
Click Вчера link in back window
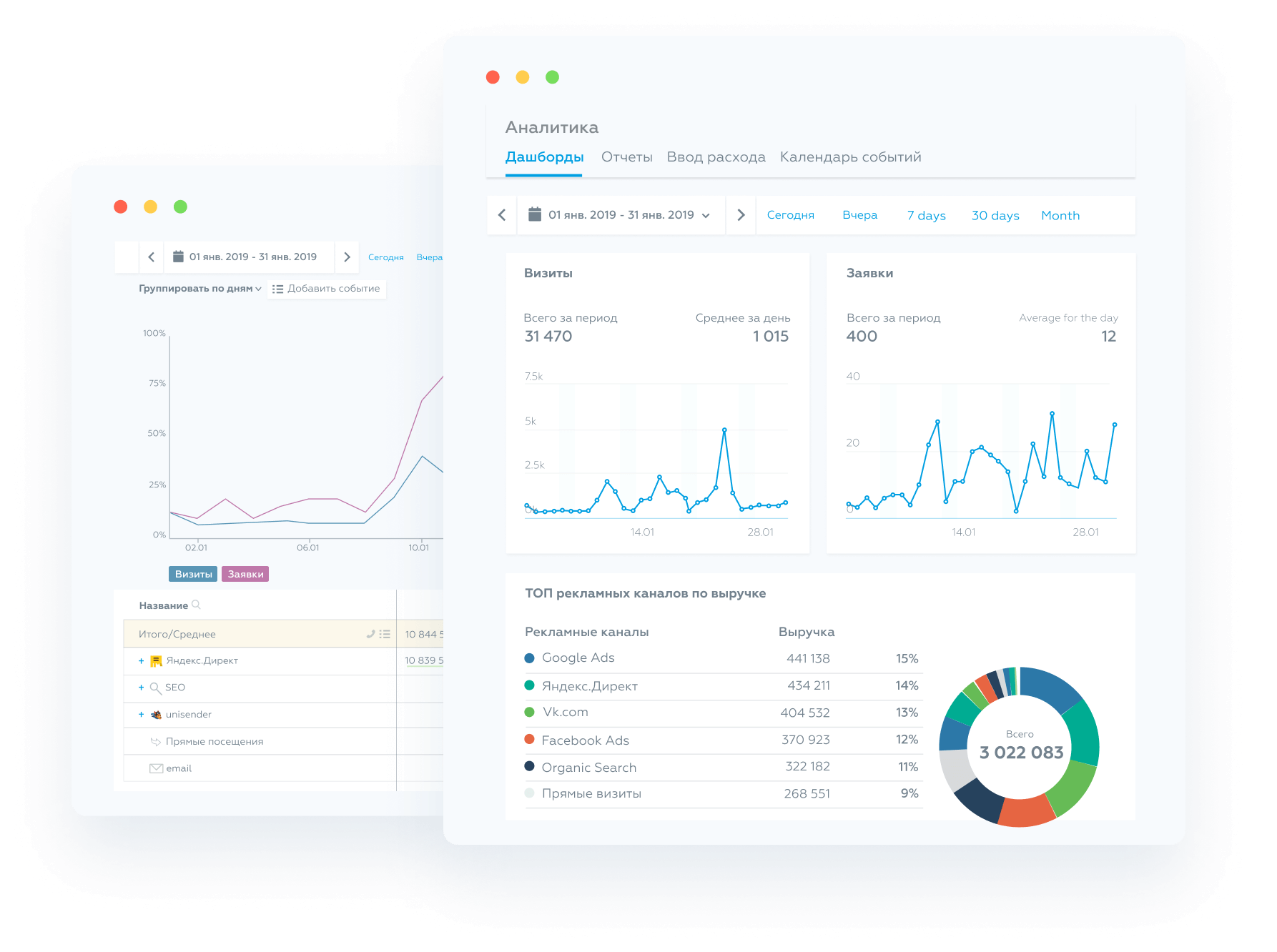(429, 257)
